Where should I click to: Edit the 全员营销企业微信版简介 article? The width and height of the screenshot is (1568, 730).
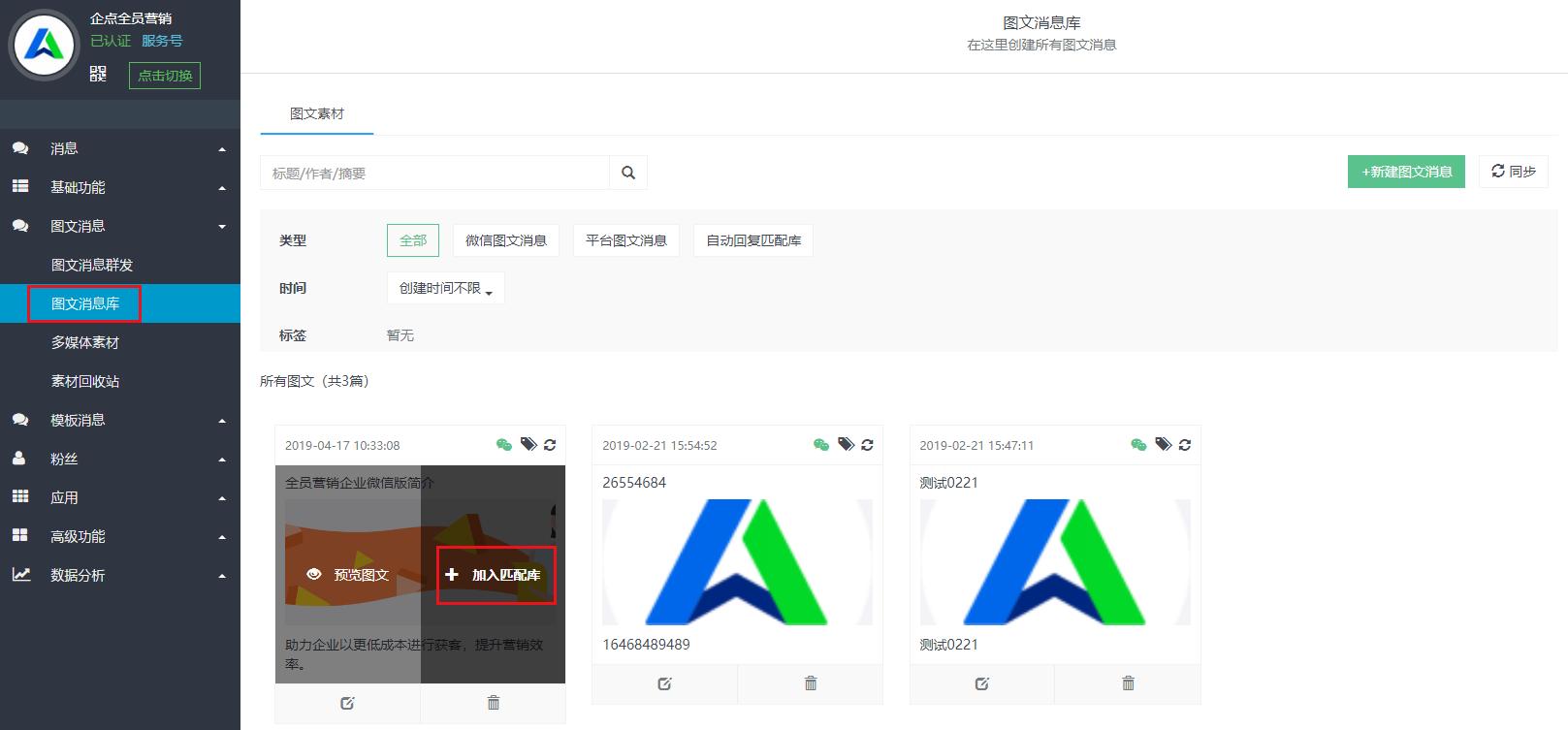tap(347, 703)
